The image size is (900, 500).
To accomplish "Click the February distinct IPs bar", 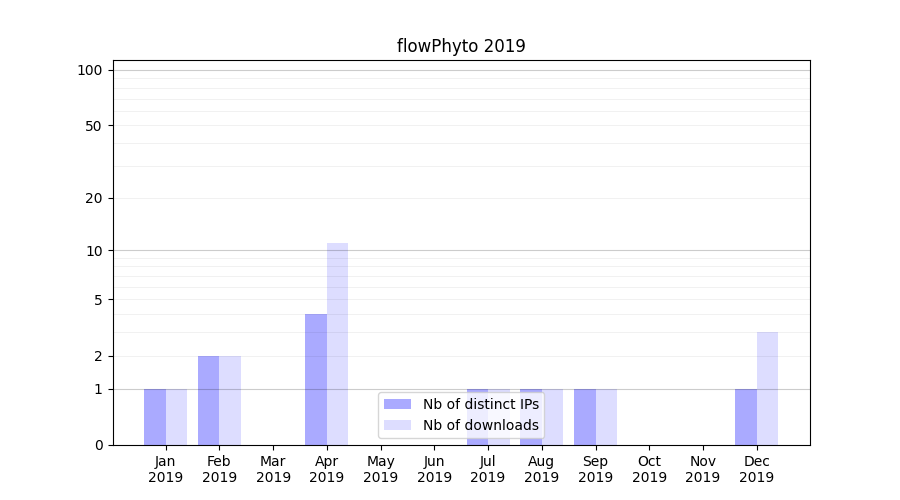I will [208, 400].
